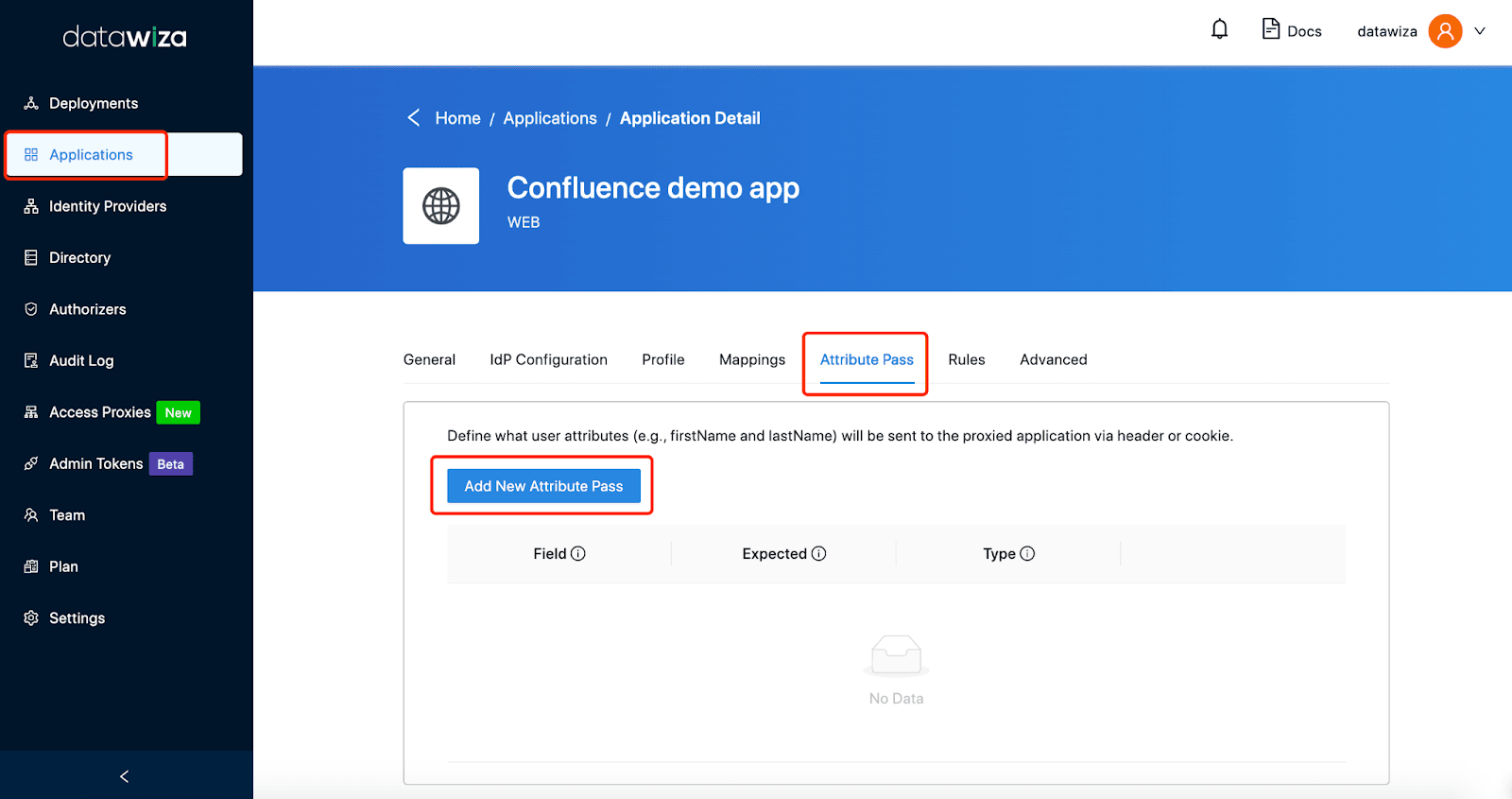The height and width of the screenshot is (799, 1512).
Task: Click the WEB label under title
Action: (524, 222)
